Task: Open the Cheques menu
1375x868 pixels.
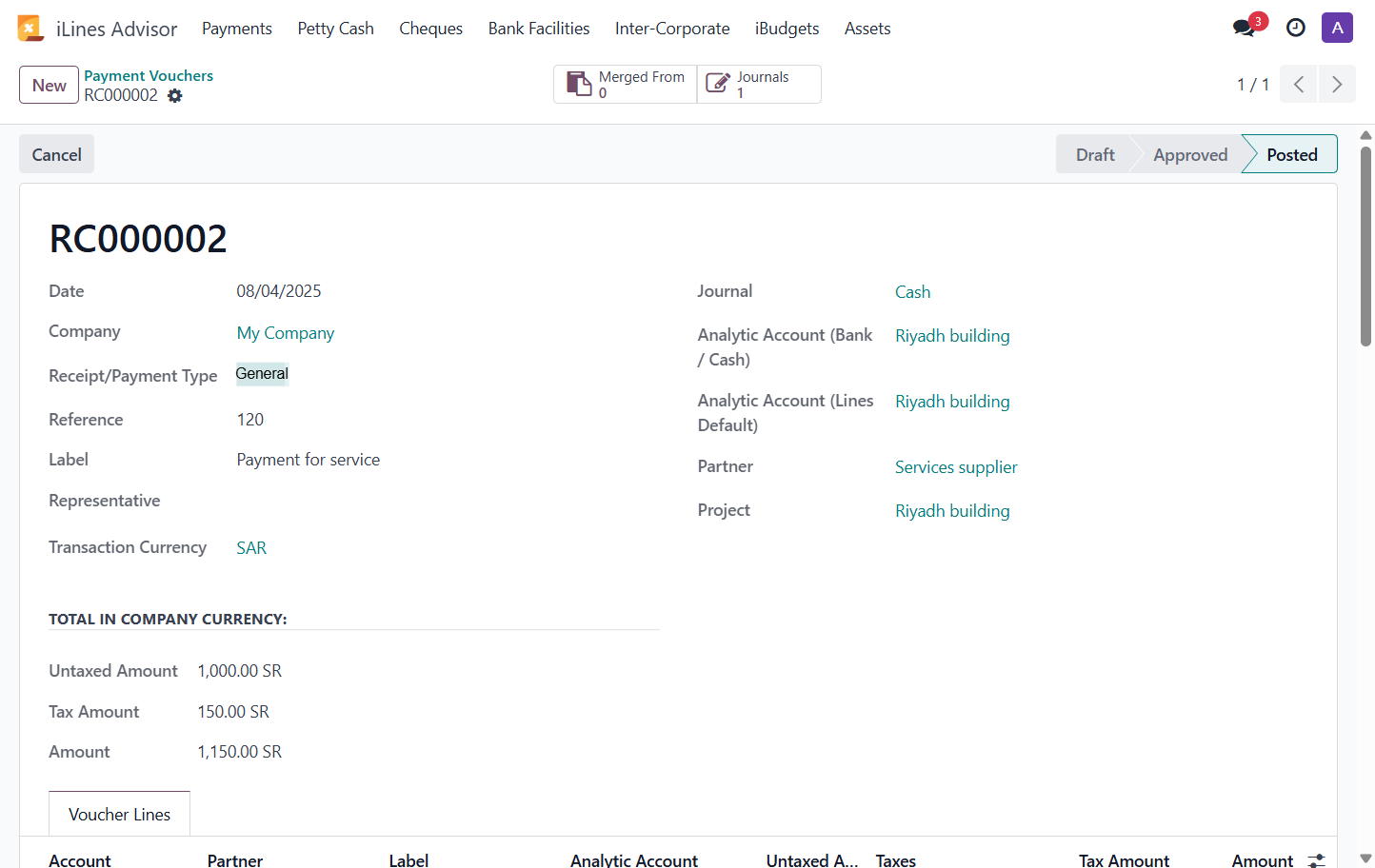Action: click(x=431, y=29)
